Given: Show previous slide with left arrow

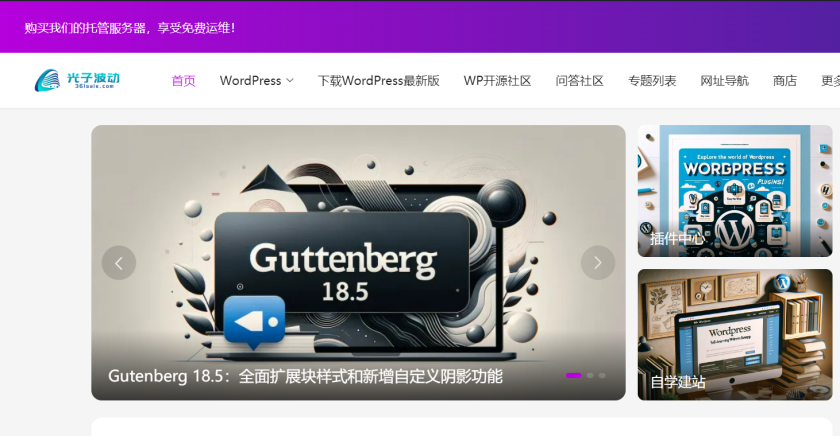Looking at the screenshot, I should (119, 262).
